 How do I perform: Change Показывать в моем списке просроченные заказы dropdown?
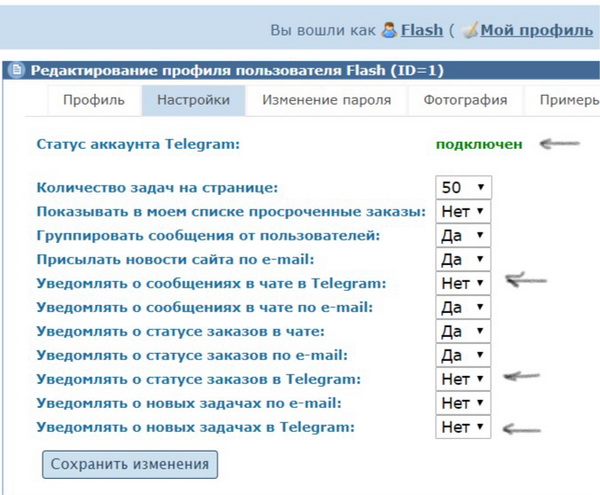tap(463, 212)
